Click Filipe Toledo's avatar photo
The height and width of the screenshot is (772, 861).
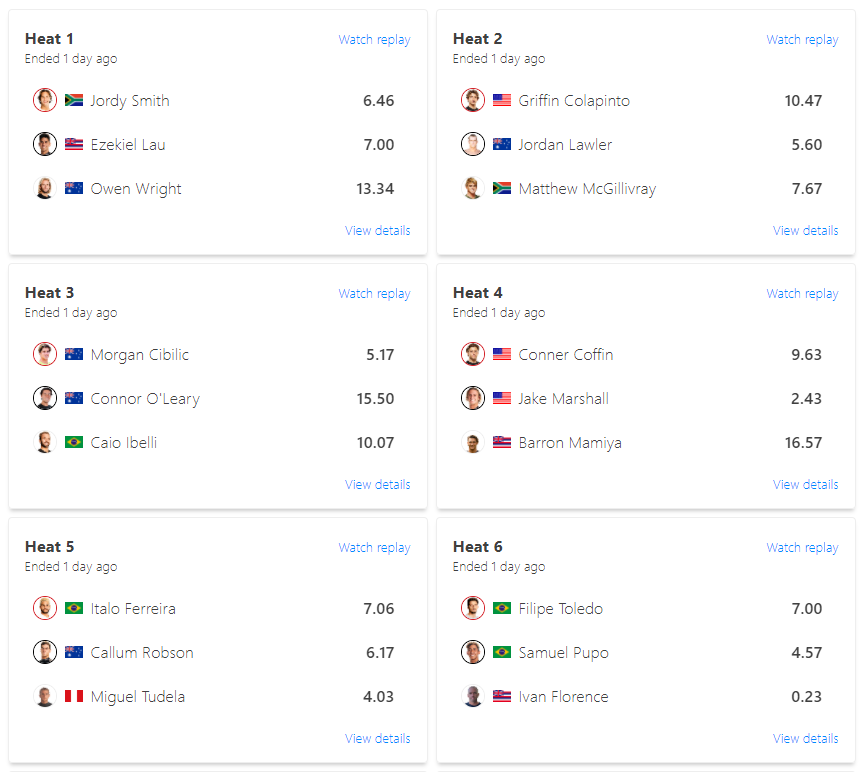pos(473,608)
